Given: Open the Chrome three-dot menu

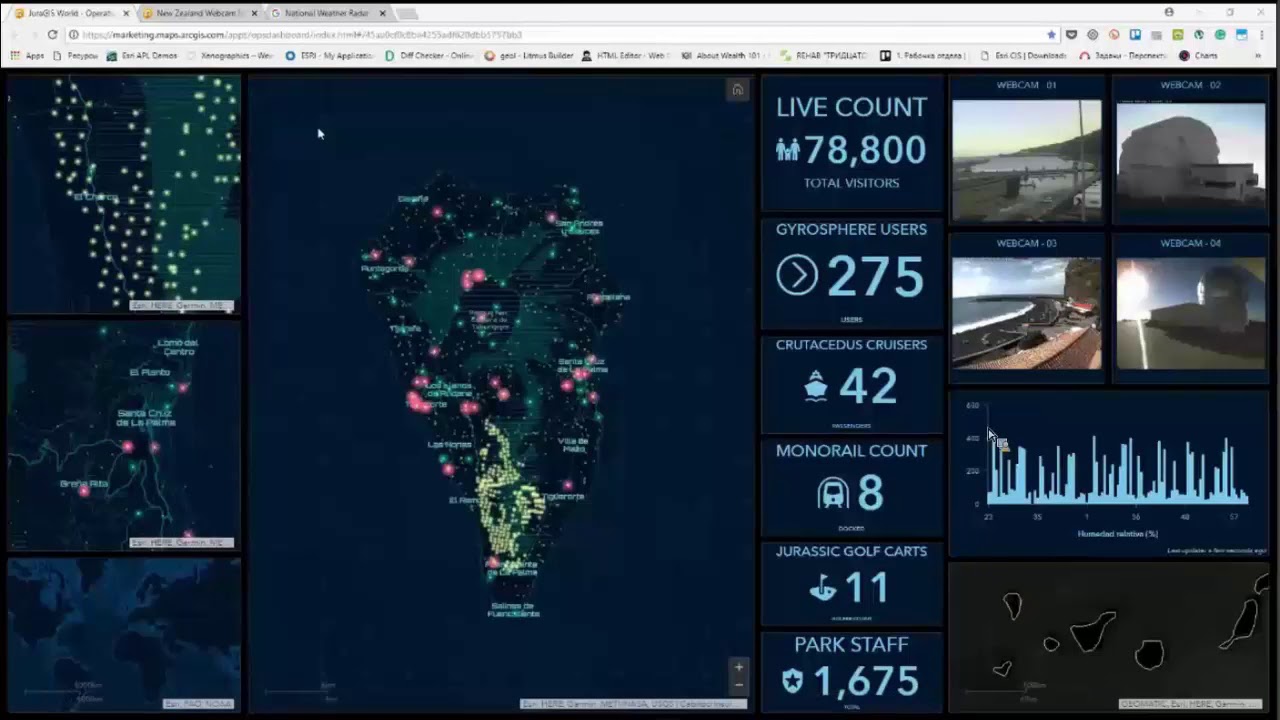Looking at the screenshot, I should [x=1263, y=34].
